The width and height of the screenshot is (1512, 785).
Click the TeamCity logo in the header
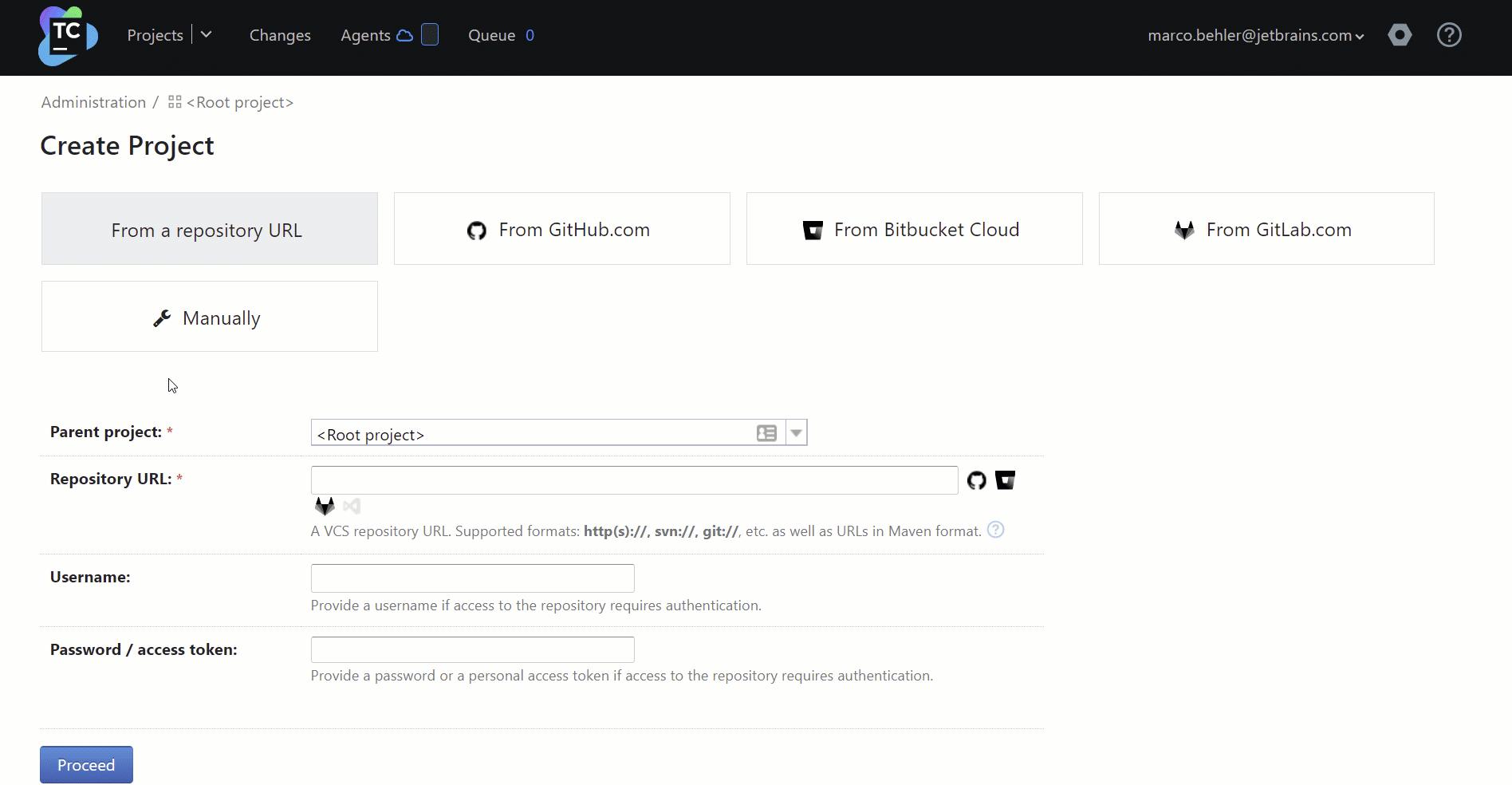pos(67,35)
